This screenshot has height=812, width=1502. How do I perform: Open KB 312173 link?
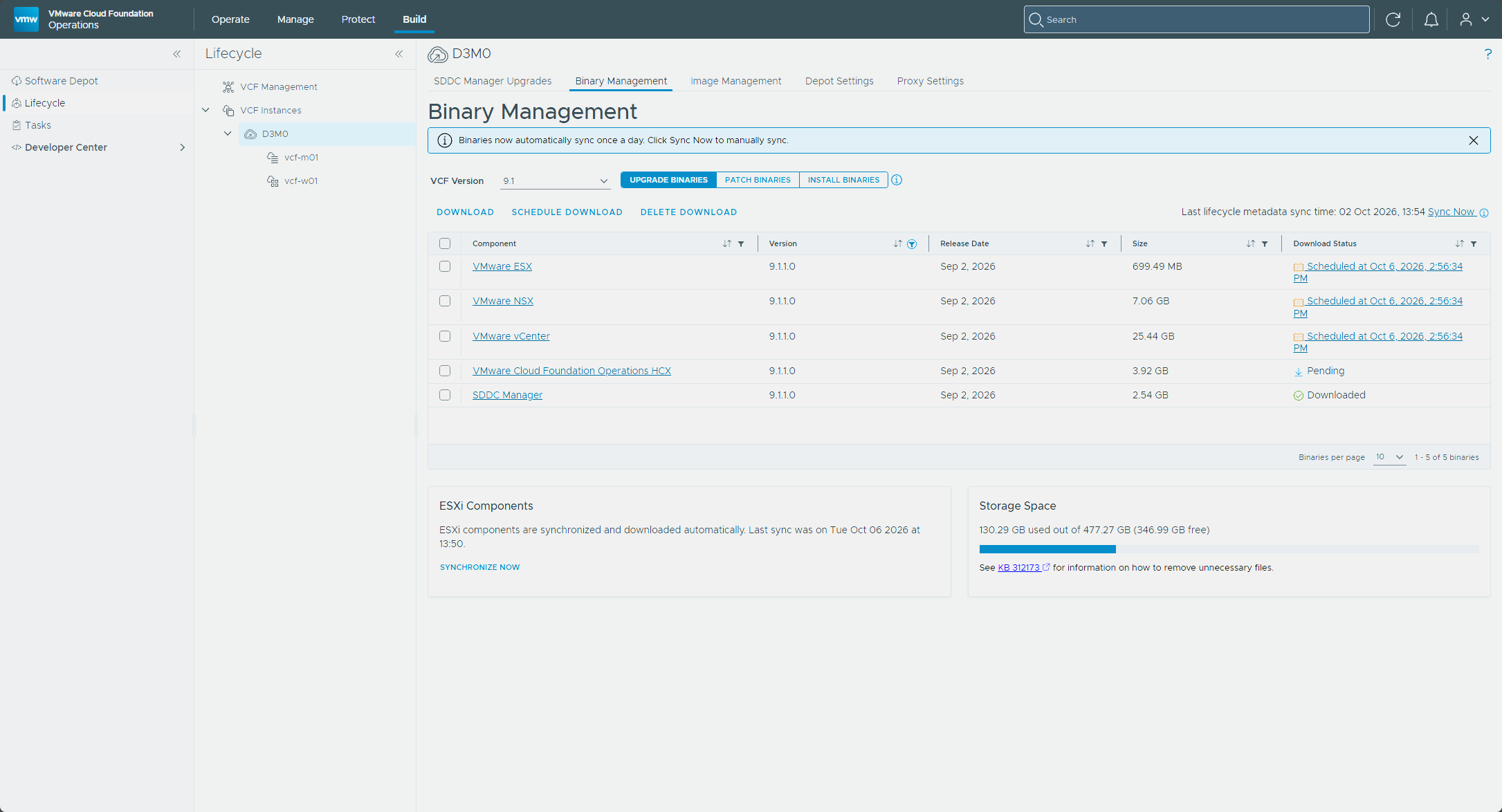click(1019, 568)
